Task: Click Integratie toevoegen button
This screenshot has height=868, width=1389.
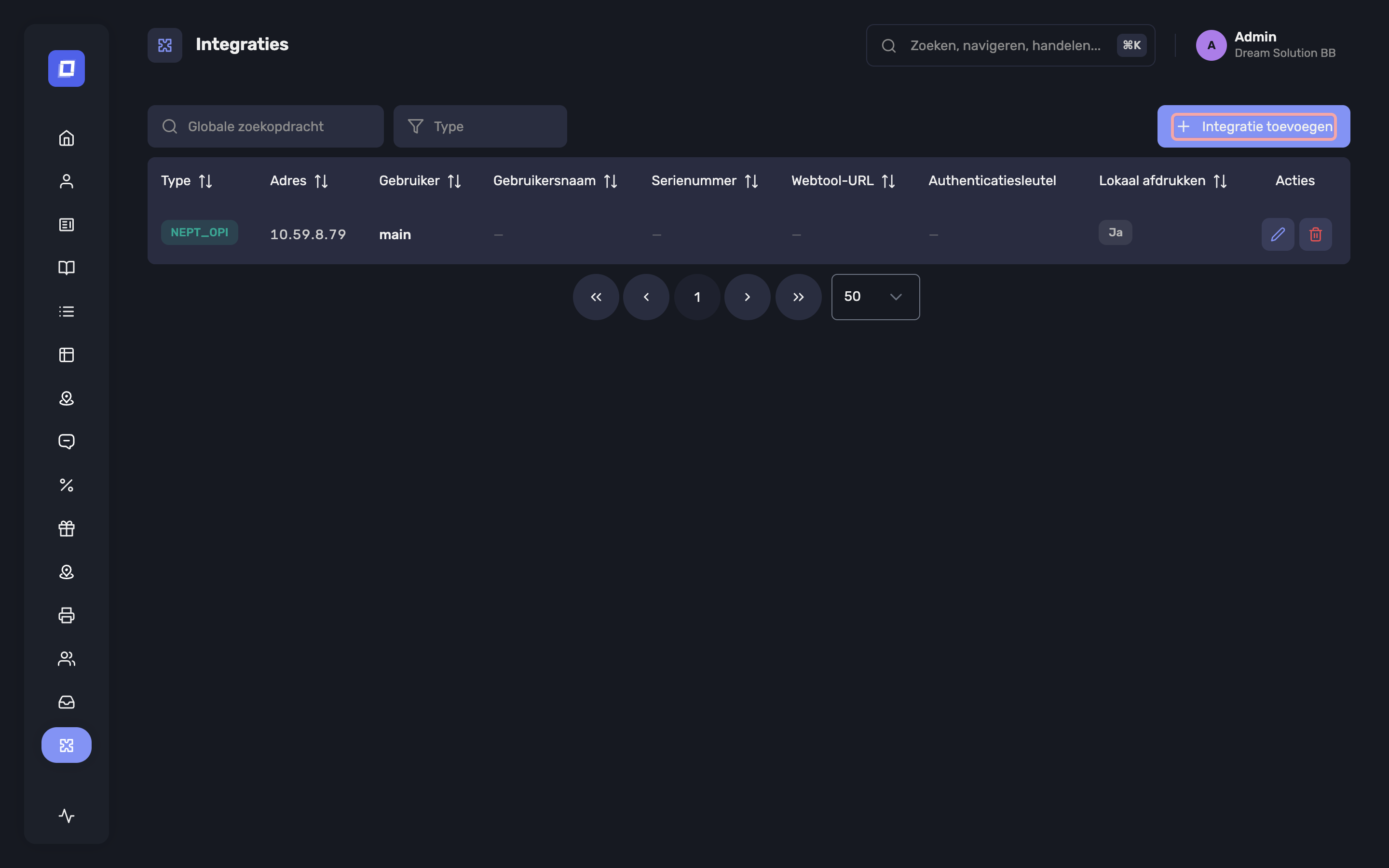Action: tap(1253, 126)
